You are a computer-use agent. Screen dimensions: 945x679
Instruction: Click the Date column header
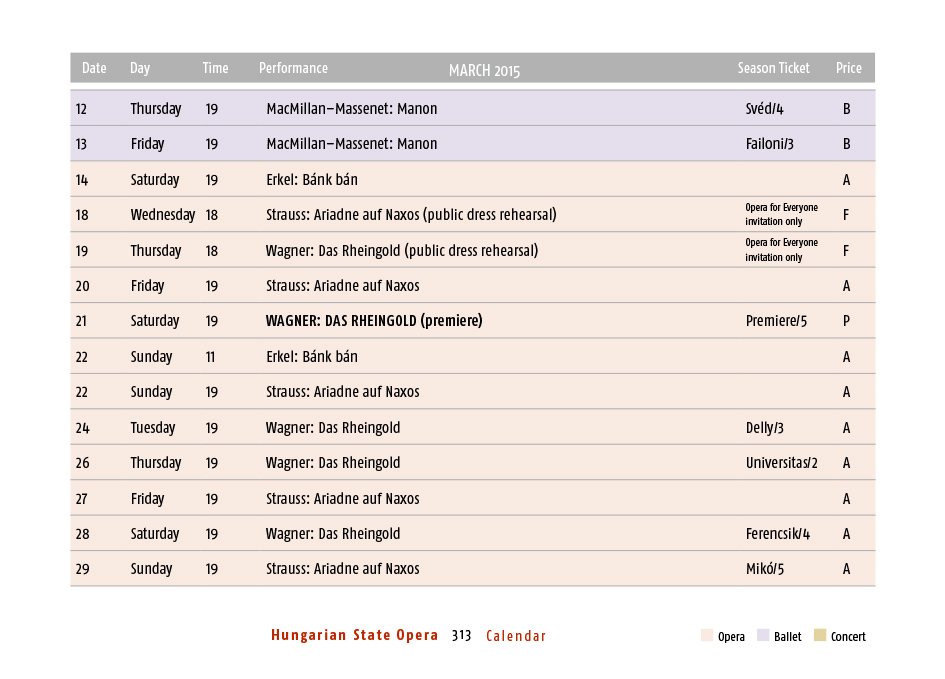coord(94,68)
